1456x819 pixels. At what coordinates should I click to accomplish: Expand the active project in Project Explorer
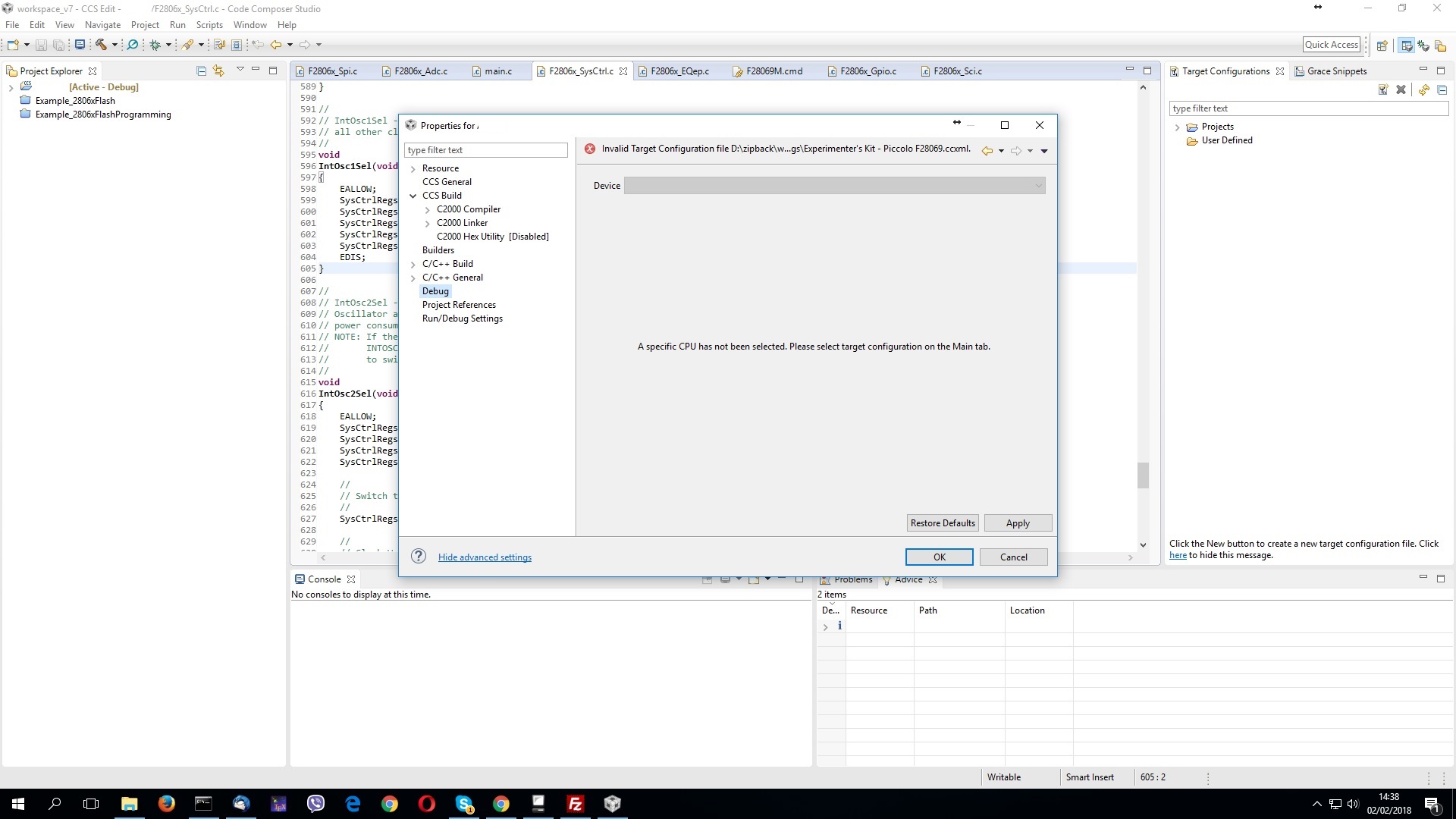11,88
